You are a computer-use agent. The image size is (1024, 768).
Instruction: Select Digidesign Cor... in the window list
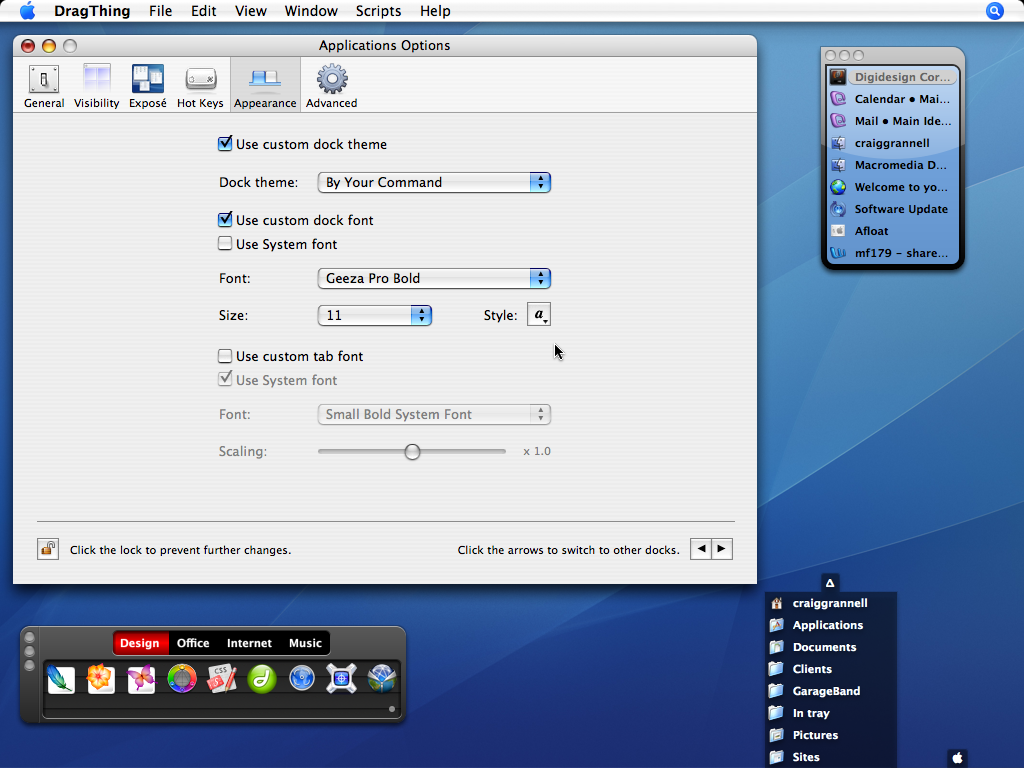893,77
